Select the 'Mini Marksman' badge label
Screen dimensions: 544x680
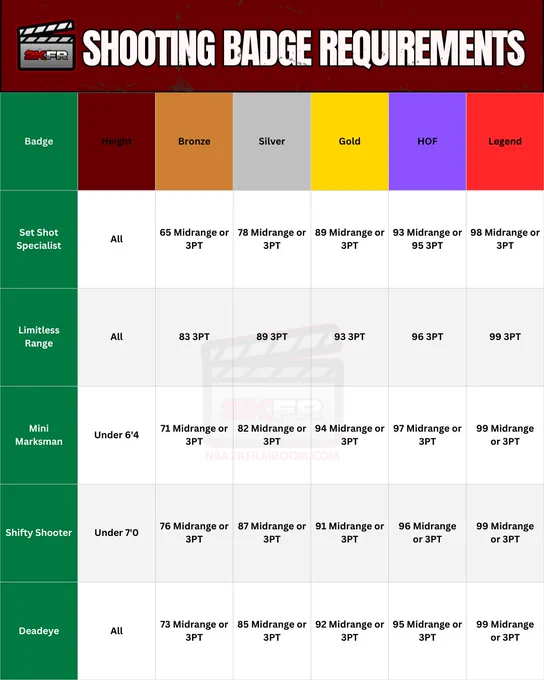click(39, 435)
